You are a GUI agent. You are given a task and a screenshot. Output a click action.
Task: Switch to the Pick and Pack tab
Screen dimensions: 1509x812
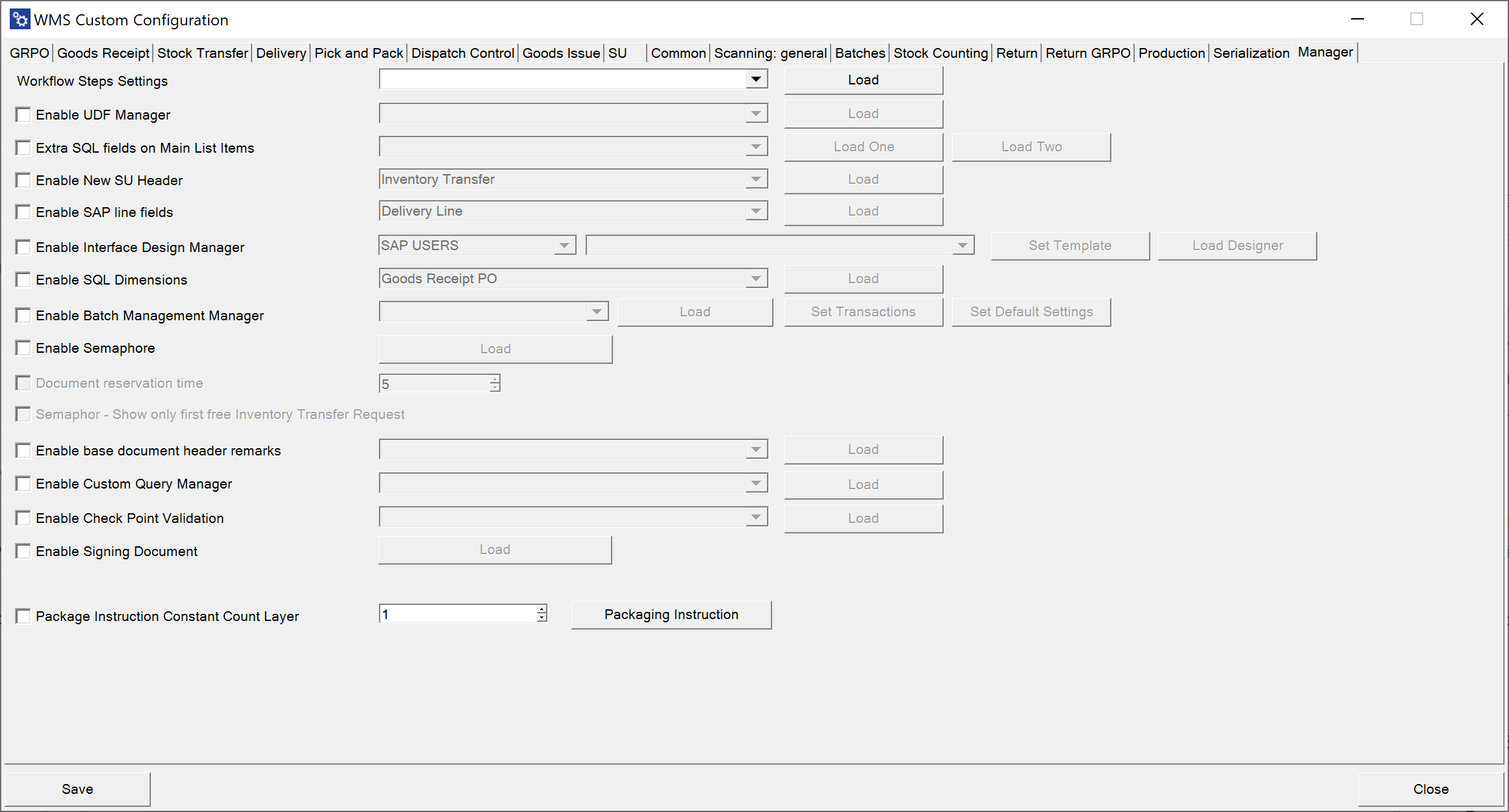click(x=359, y=53)
